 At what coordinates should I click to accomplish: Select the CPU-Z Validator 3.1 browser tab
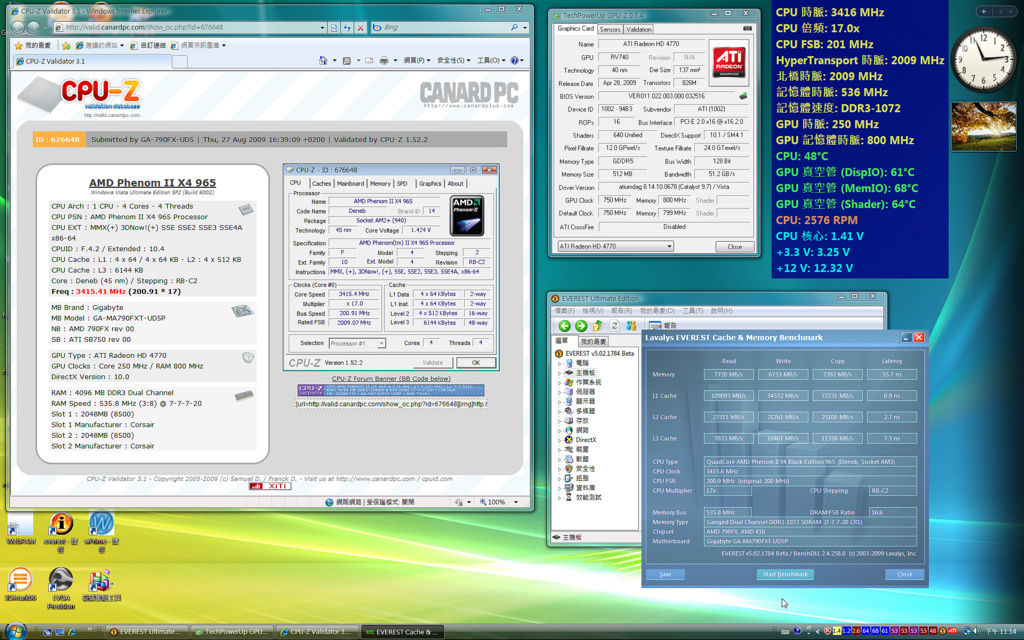click(x=91, y=61)
